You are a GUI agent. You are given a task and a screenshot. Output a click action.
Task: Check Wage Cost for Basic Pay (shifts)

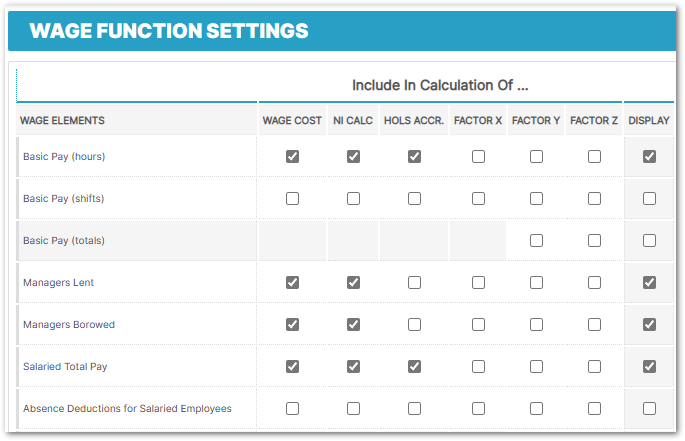tap(292, 199)
